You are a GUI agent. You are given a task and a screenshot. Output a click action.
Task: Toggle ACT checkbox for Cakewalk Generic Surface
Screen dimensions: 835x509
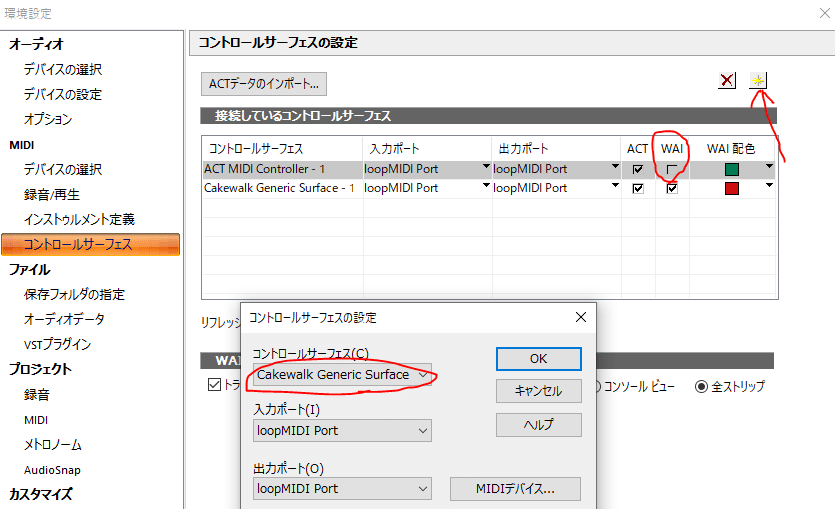(x=638, y=188)
